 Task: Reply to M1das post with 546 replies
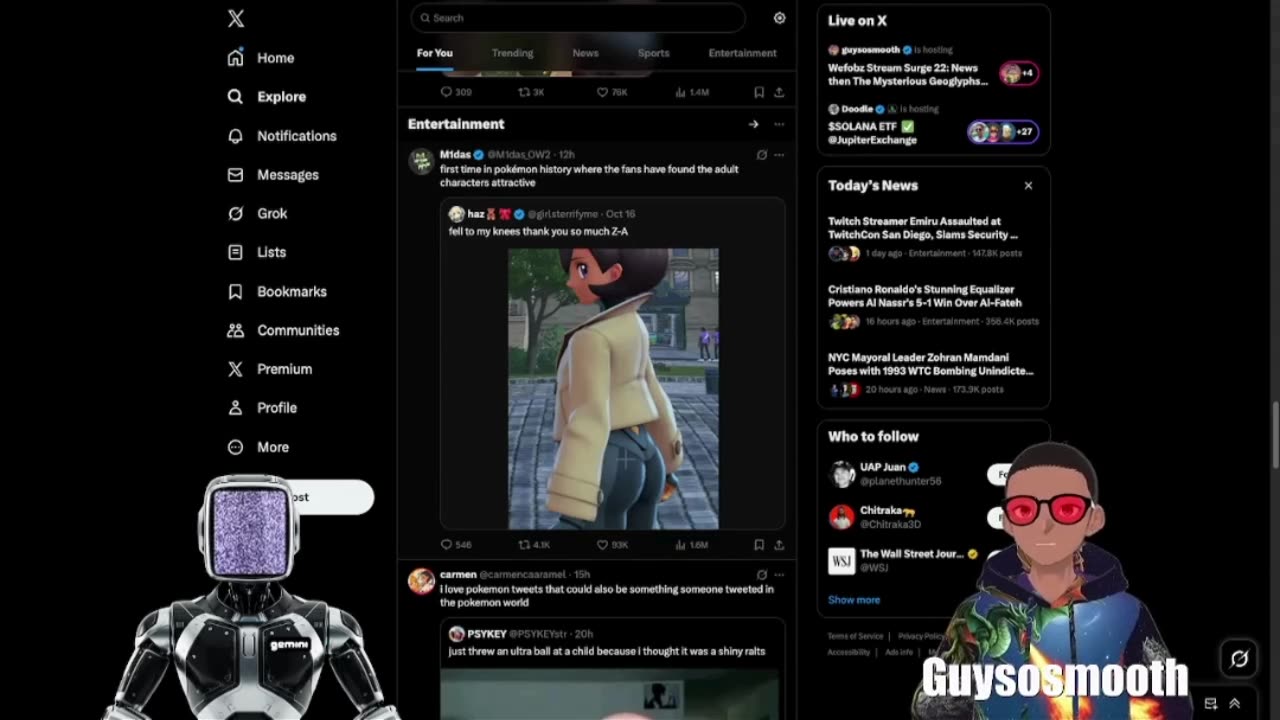pos(456,545)
